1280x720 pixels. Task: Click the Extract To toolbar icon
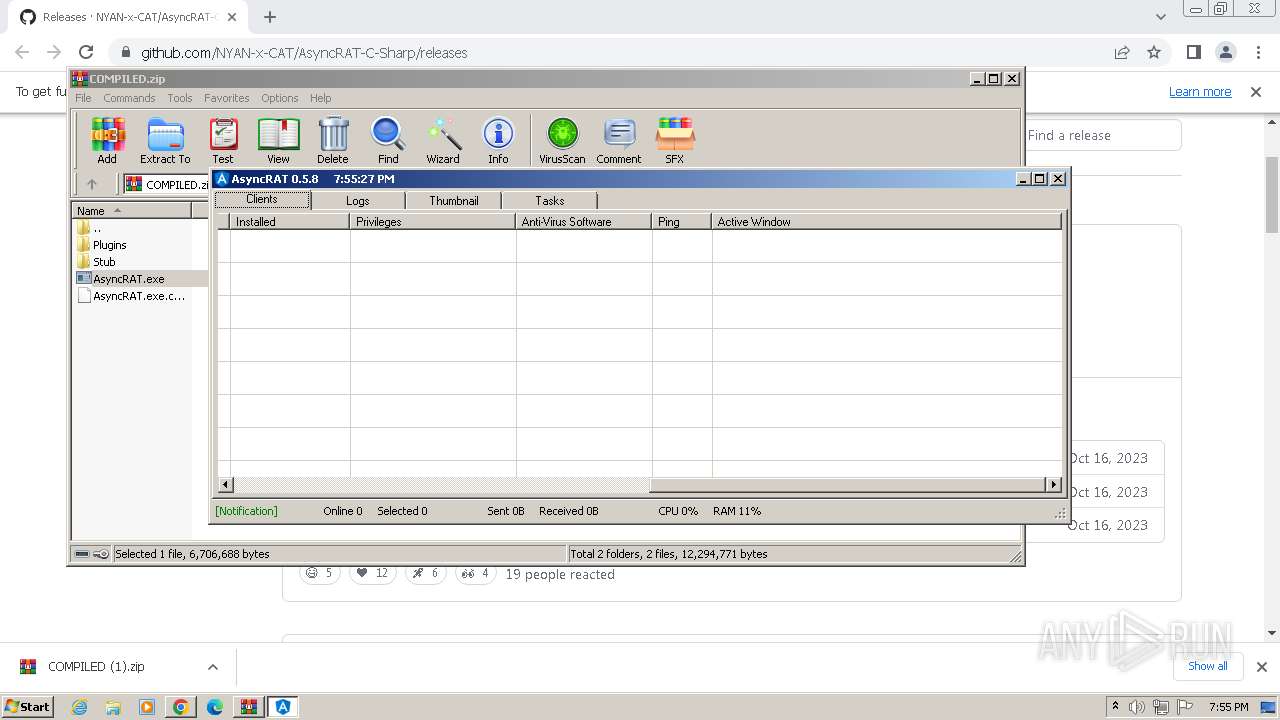pos(165,140)
